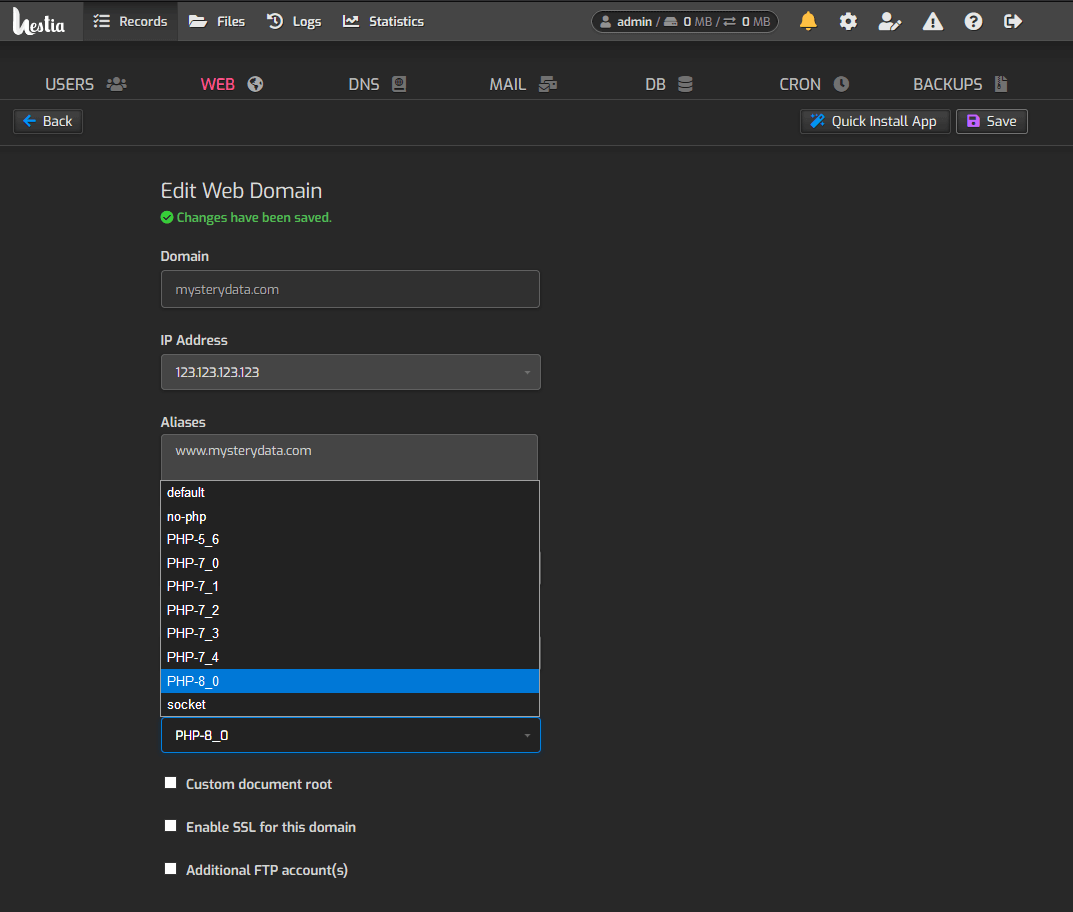Enable SSL for this domain
This screenshot has height=912, width=1073.
coord(170,825)
